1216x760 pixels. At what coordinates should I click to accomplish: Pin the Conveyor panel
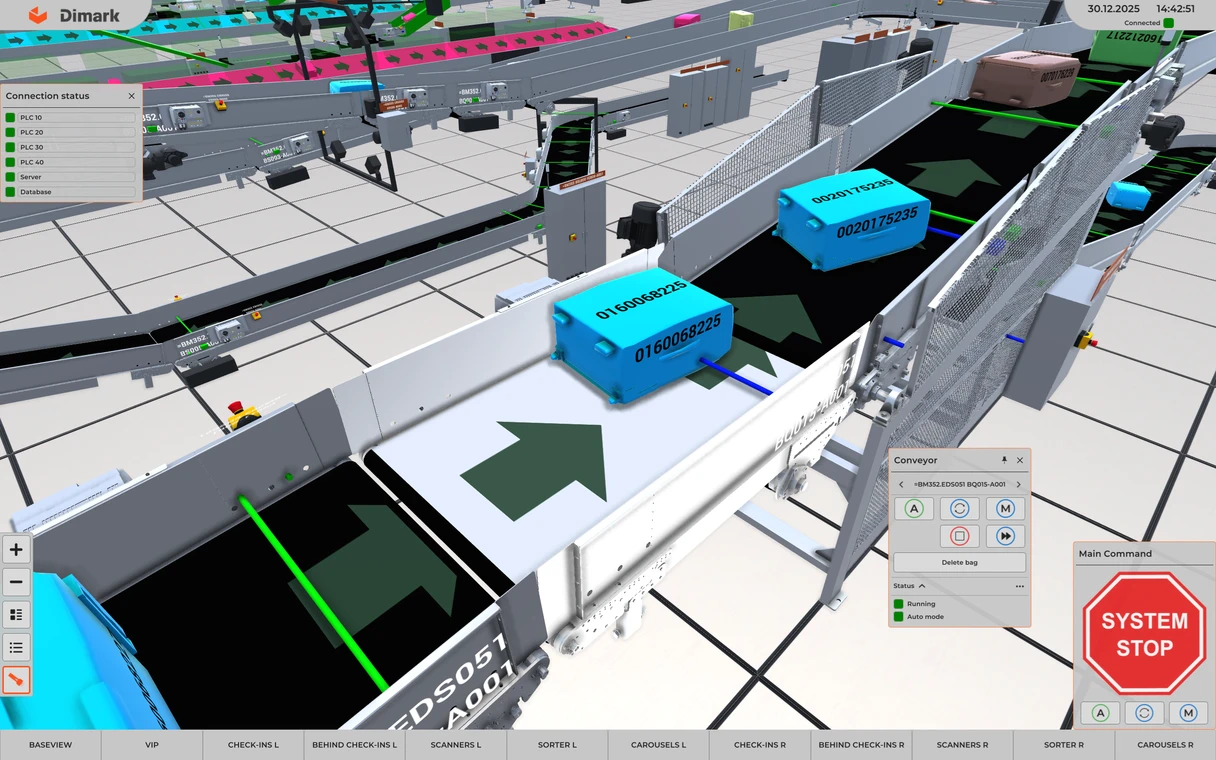1005,460
